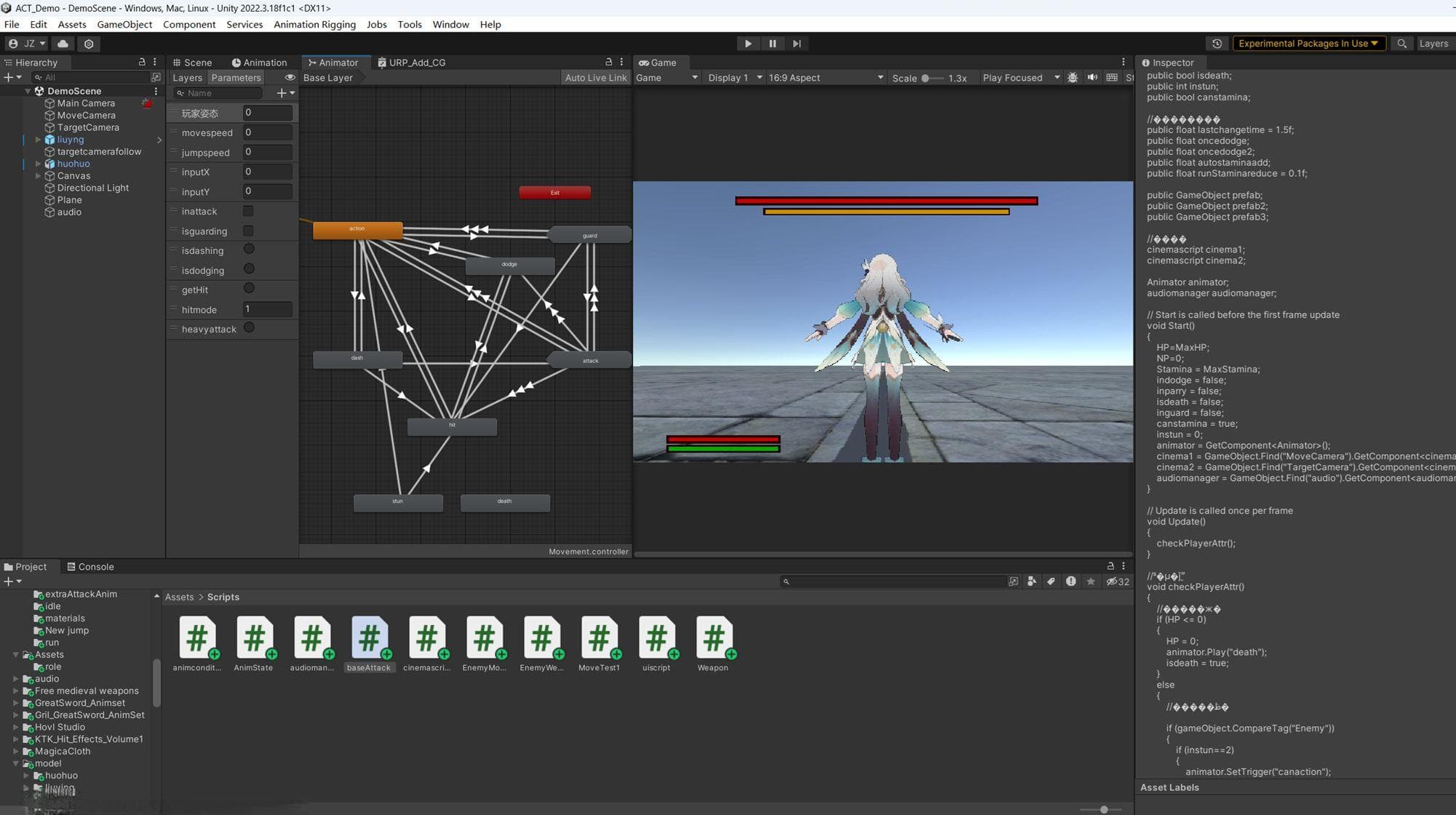
Task: Select the baseAttack script asset
Action: pos(369,644)
